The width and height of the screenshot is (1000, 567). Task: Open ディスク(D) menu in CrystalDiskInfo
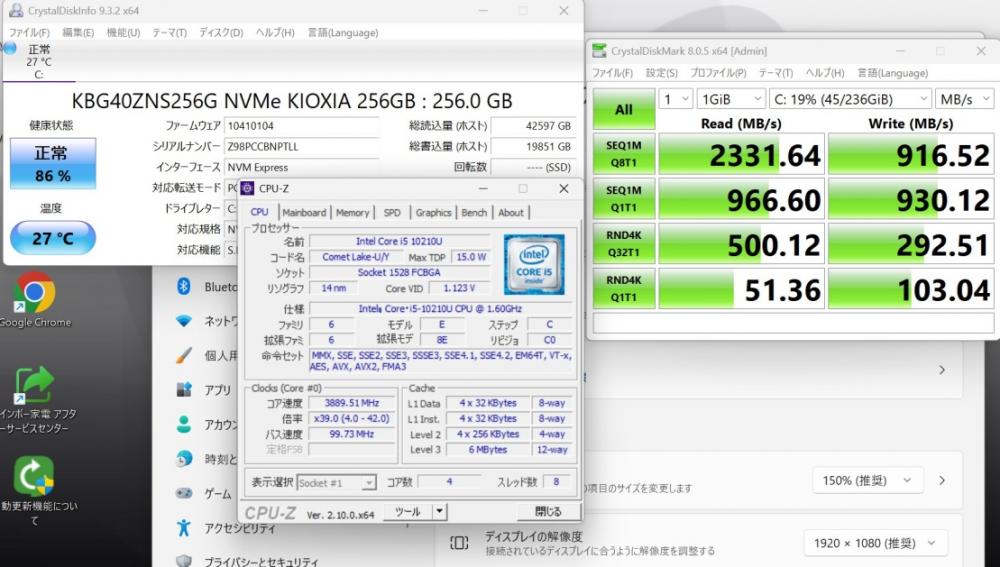click(x=221, y=33)
